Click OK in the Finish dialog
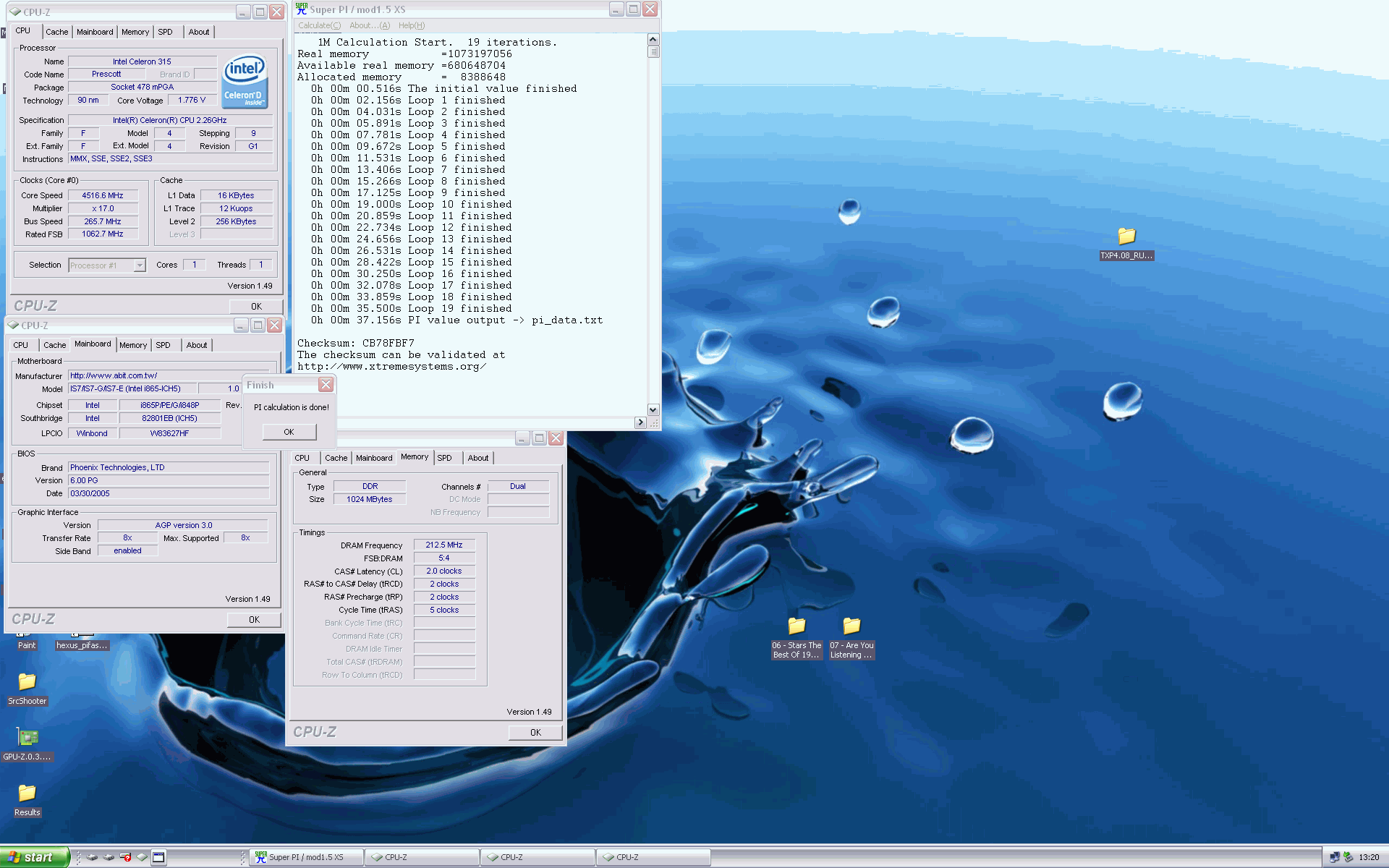Screen dimensions: 1389x868 pyautogui.click(x=289, y=432)
